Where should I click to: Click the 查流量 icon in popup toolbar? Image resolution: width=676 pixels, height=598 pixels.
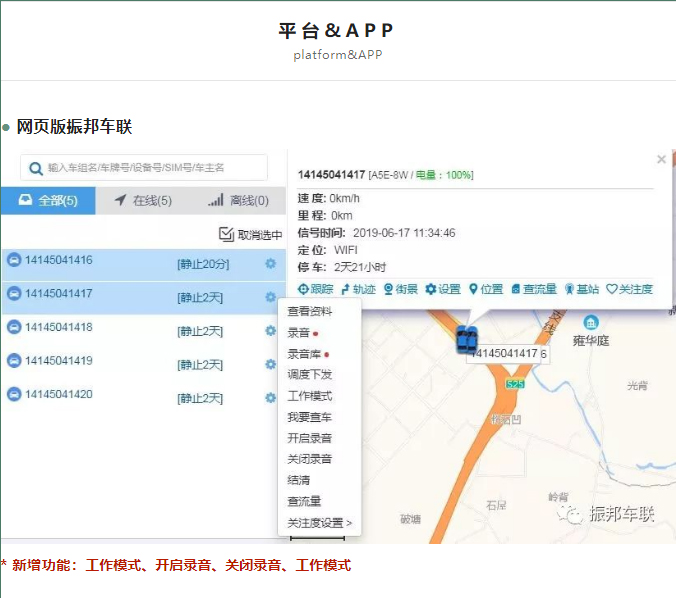click(516, 289)
